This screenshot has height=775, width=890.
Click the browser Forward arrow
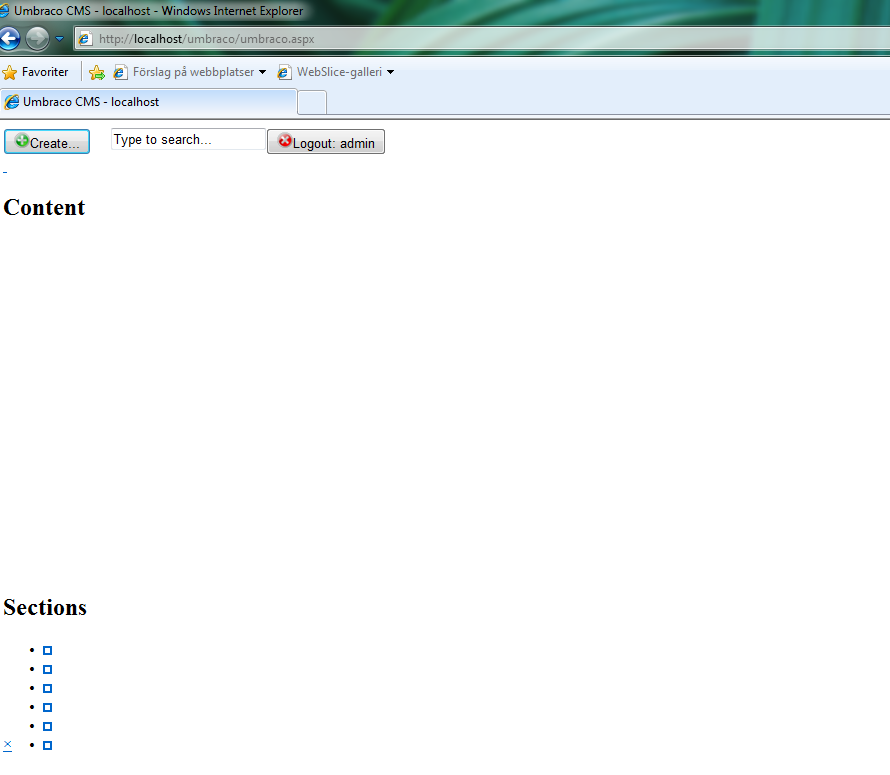(37, 39)
